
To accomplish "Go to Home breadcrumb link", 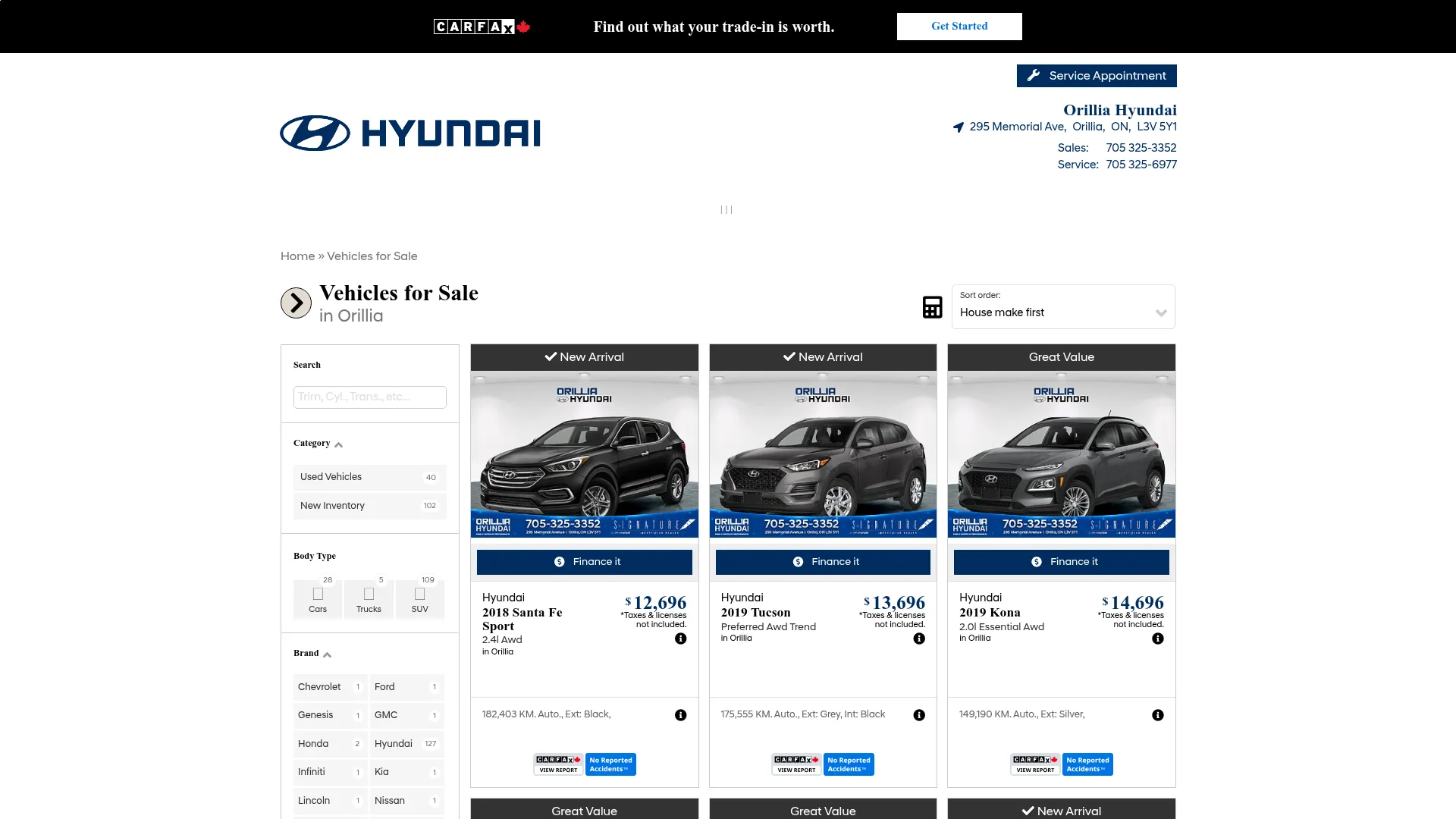I will point(297,256).
